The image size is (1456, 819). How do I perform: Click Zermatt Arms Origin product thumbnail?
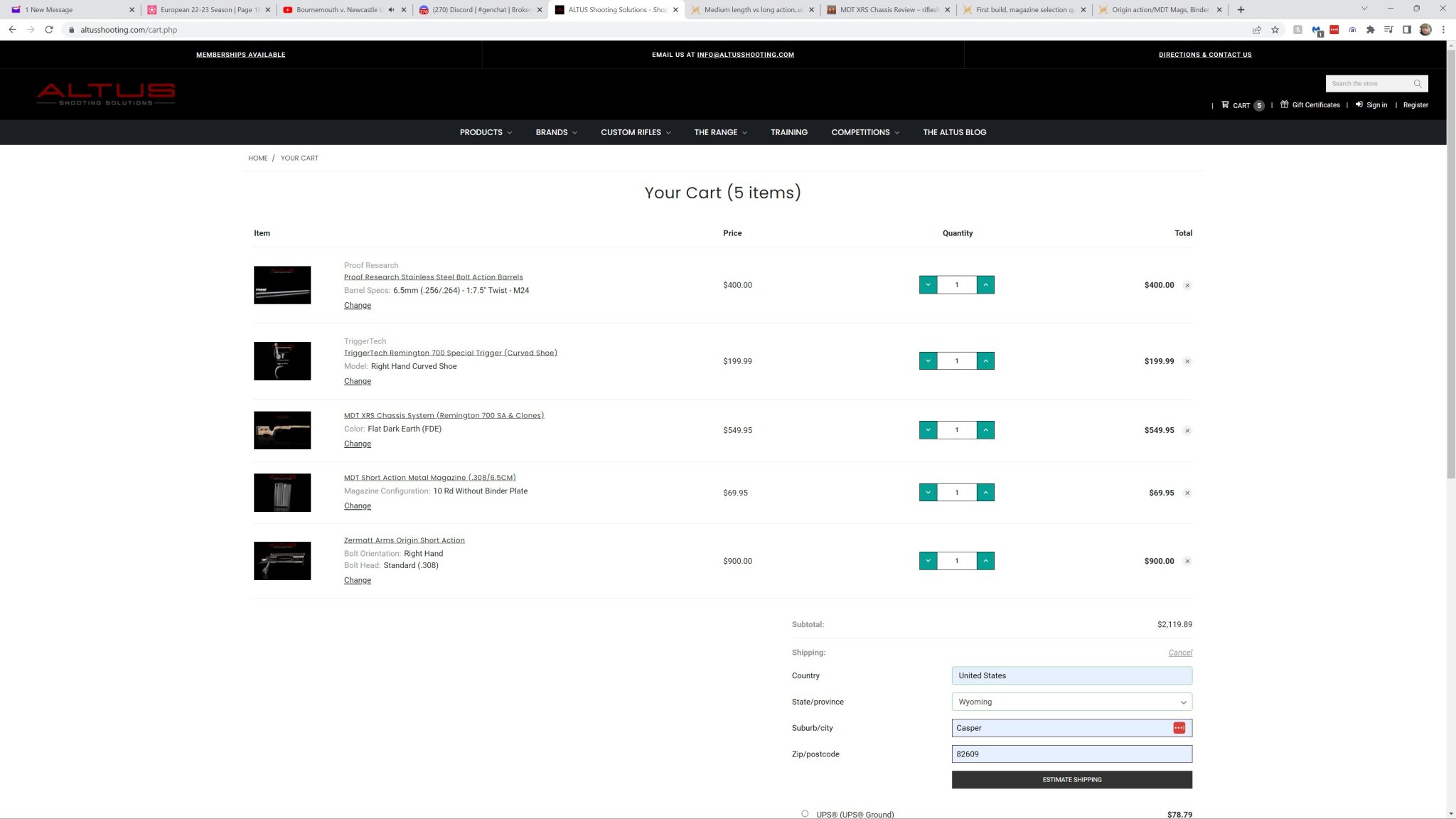282,561
